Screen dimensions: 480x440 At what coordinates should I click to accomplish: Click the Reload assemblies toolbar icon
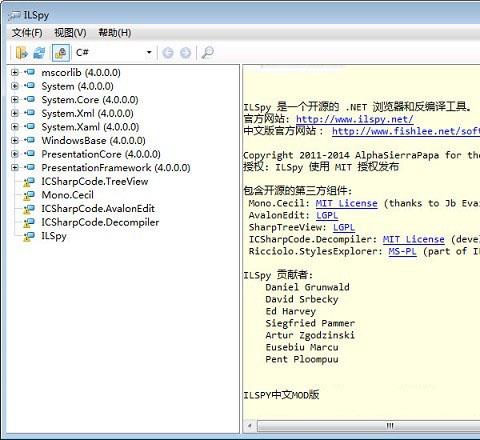tap(39, 53)
